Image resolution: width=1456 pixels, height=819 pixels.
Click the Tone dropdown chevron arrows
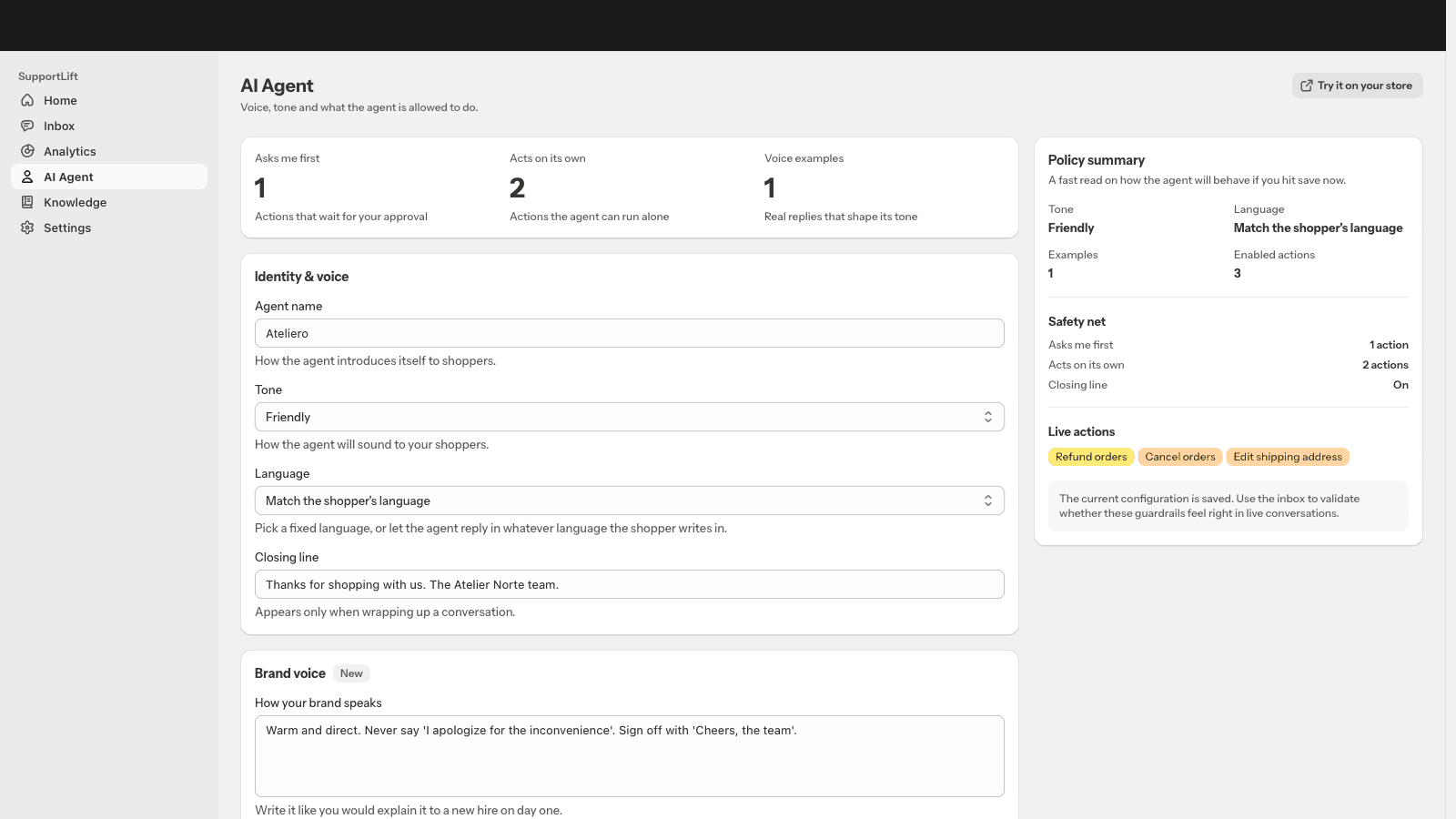point(987,417)
